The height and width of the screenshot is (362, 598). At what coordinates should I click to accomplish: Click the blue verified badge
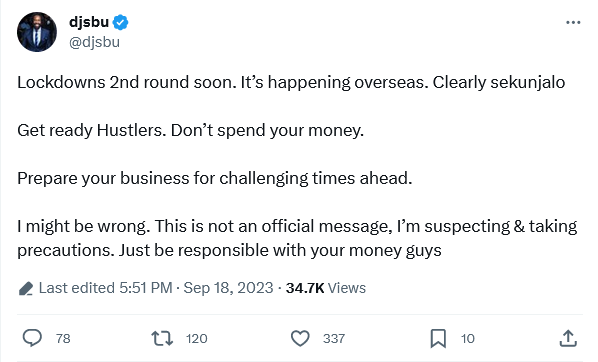point(121,23)
